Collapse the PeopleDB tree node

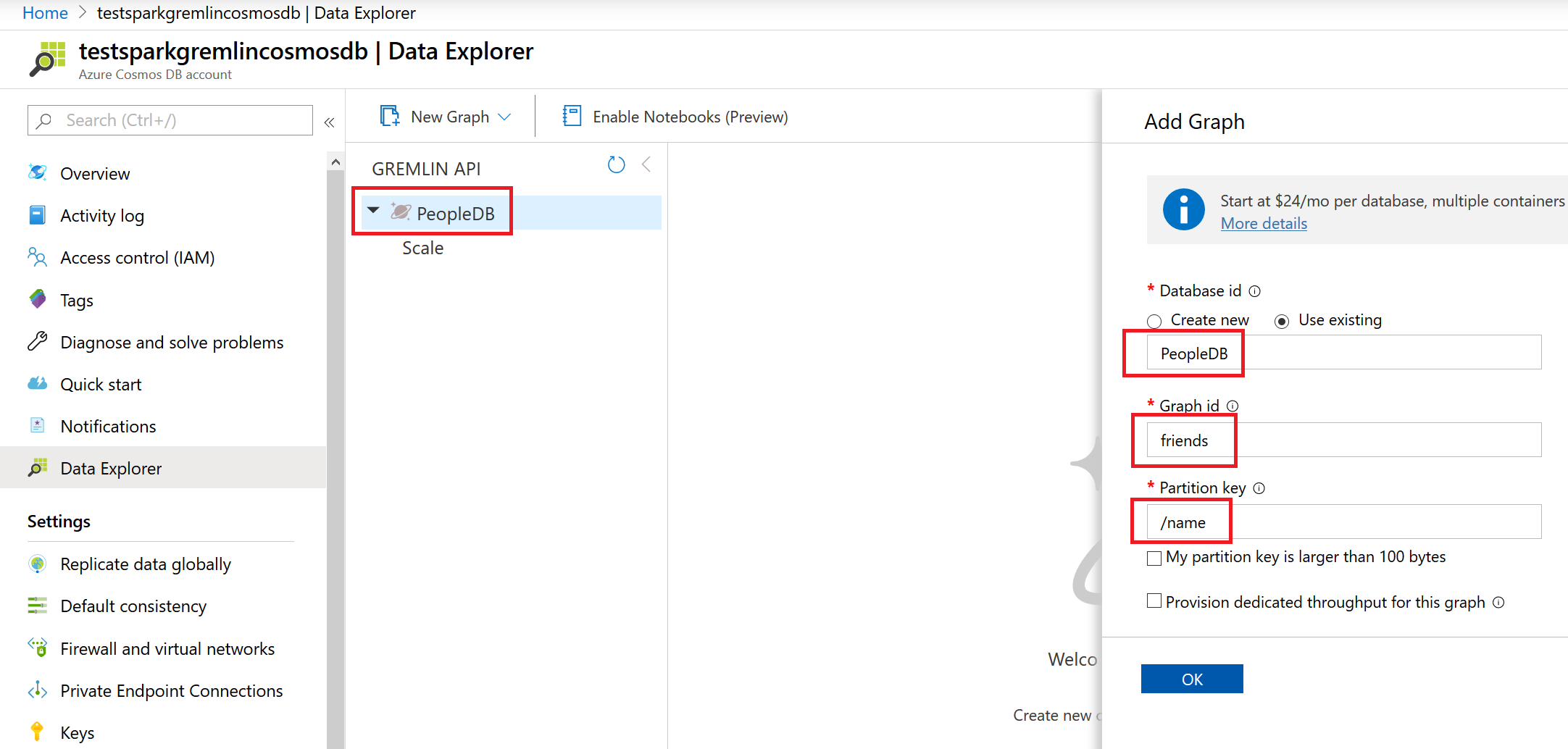(373, 211)
